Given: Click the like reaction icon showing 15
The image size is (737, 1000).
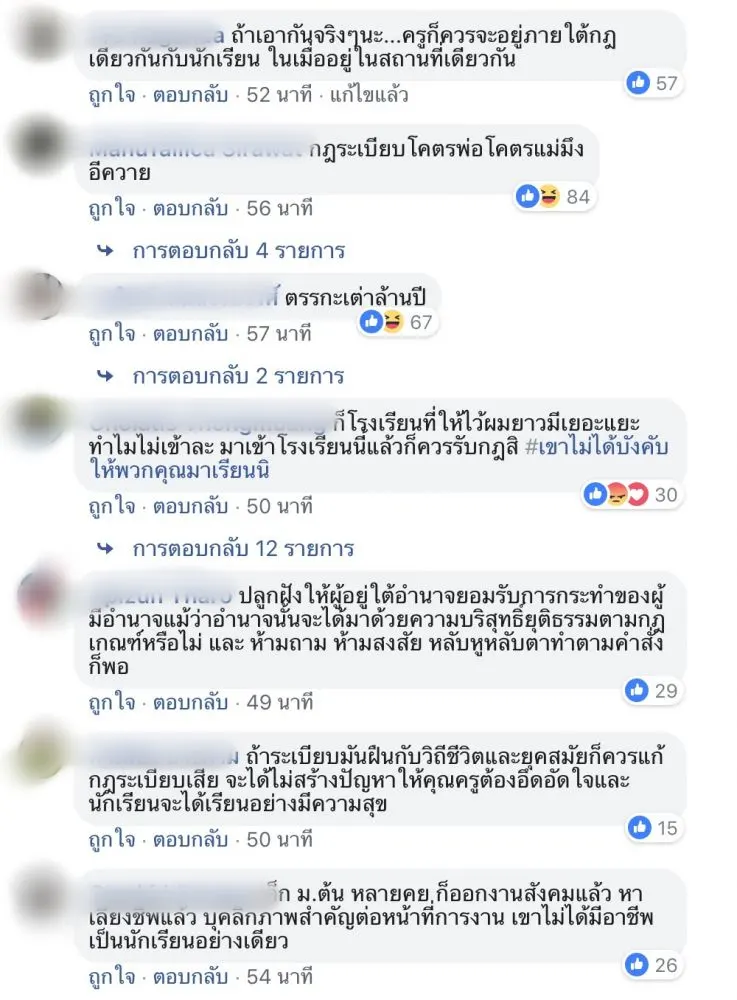Looking at the screenshot, I should pyautogui.click(x=639, y=827).
